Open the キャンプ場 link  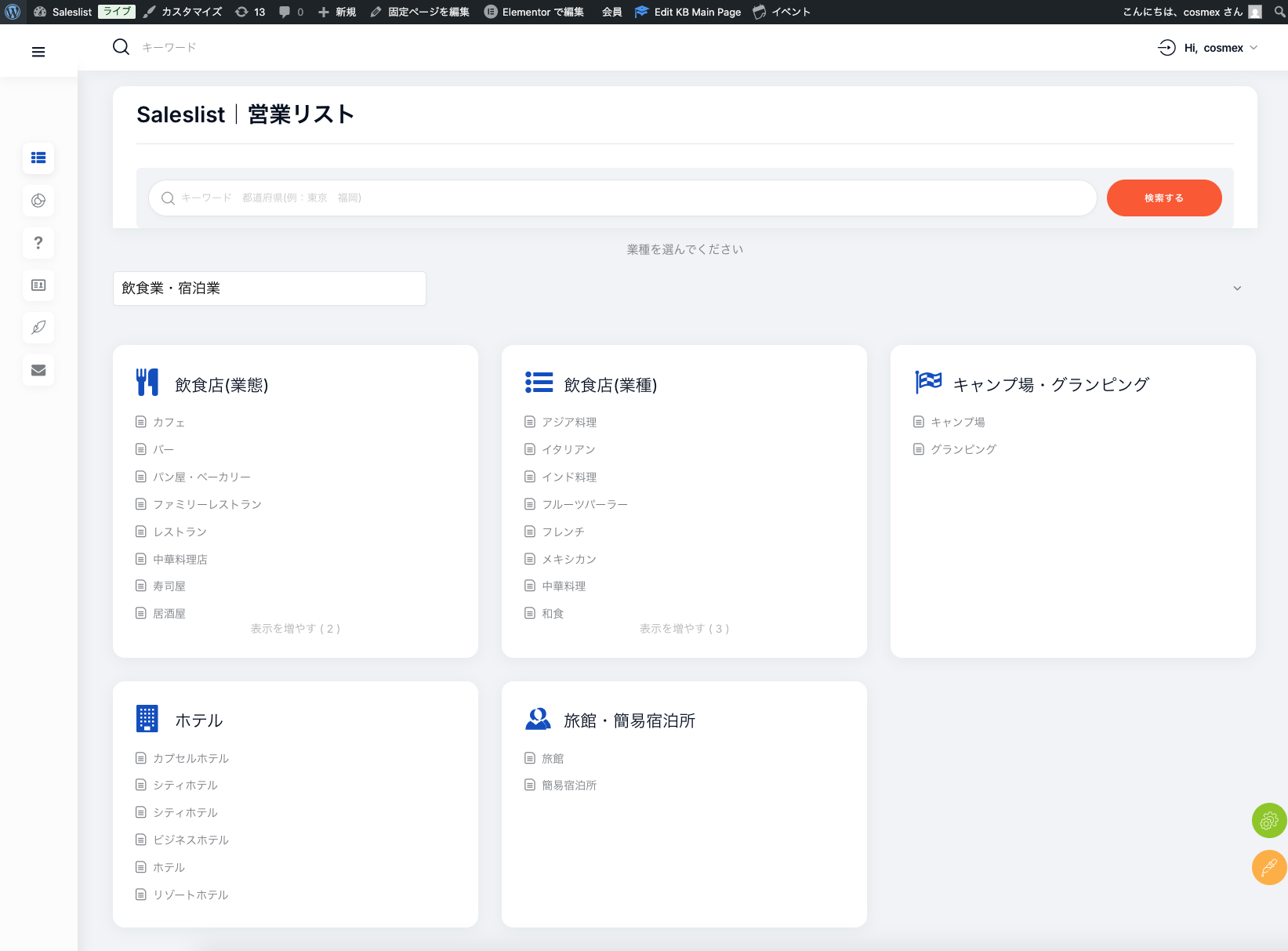pos(958,422)
